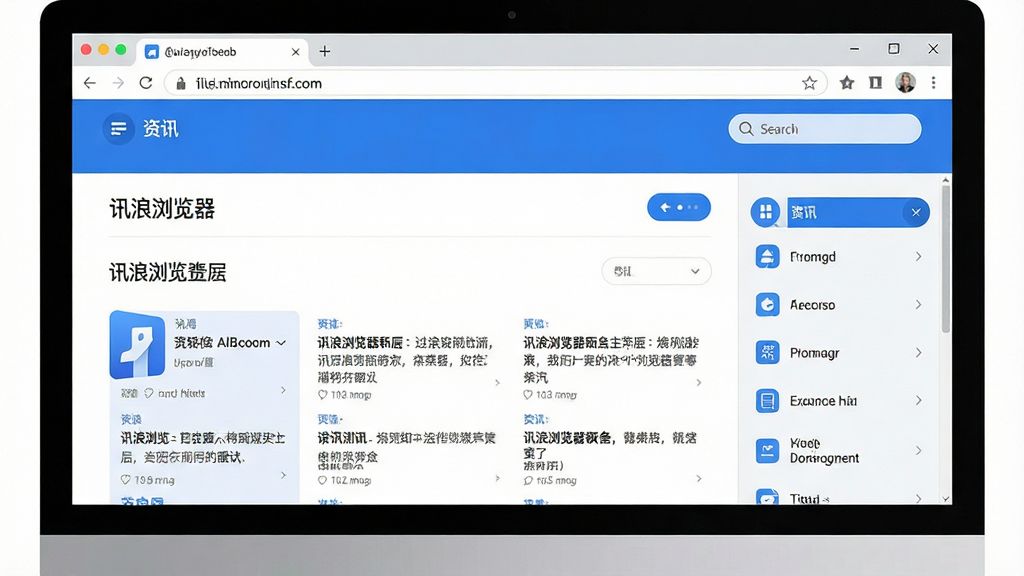Close the highlighted 资讯 sidebar item

[916, 212]
